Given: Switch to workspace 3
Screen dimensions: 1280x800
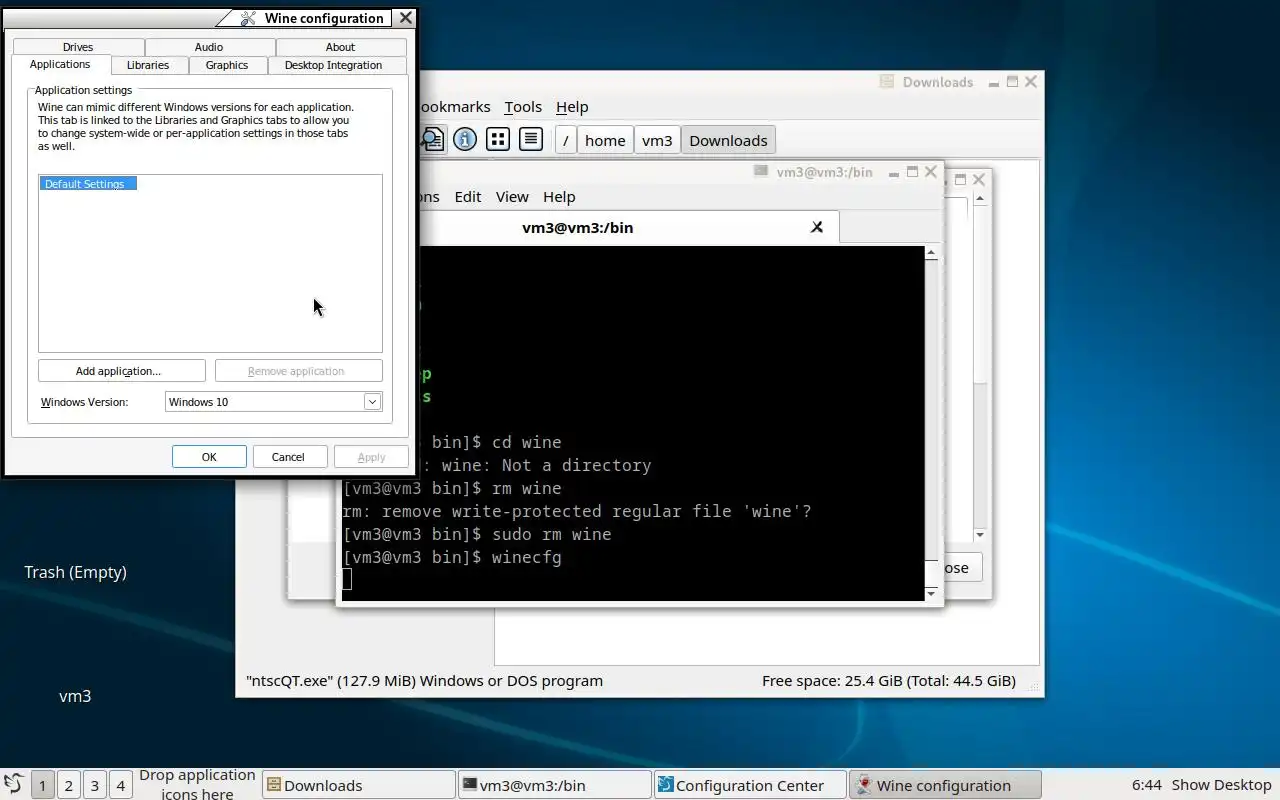Looking at the screenshot, I should pyautogui.click(x=95, y=785).
